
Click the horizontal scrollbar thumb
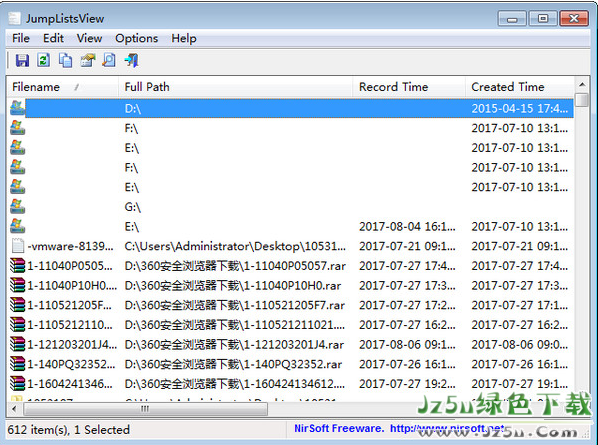(x=145, y=409)
